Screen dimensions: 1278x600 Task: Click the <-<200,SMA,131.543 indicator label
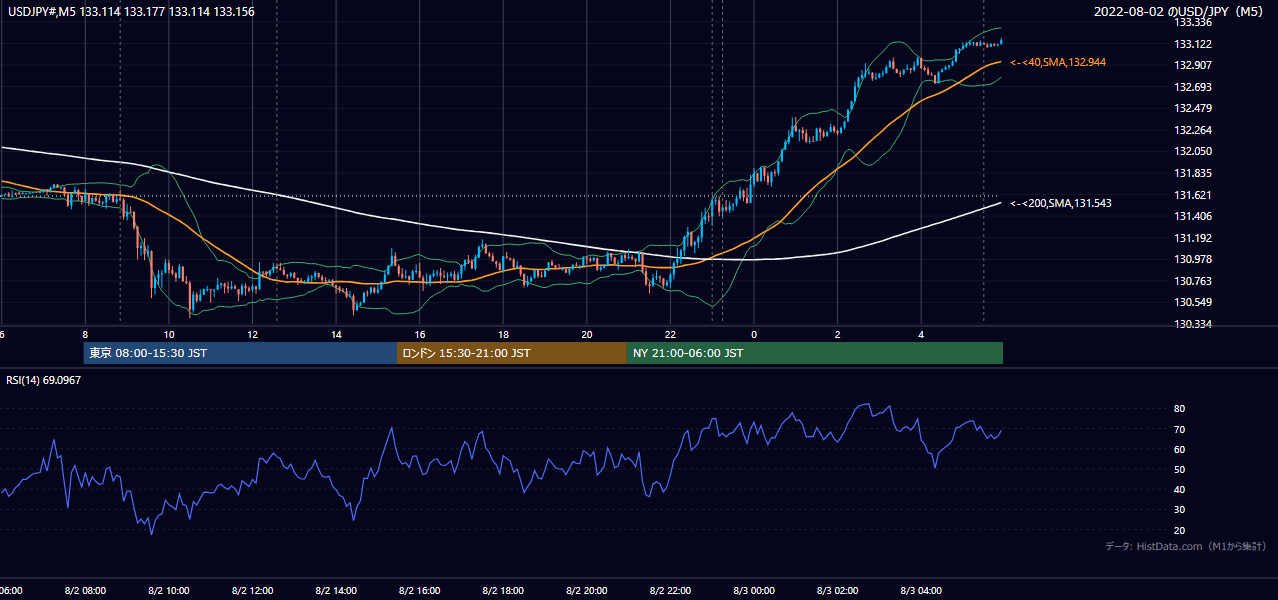pos(1060,203)
